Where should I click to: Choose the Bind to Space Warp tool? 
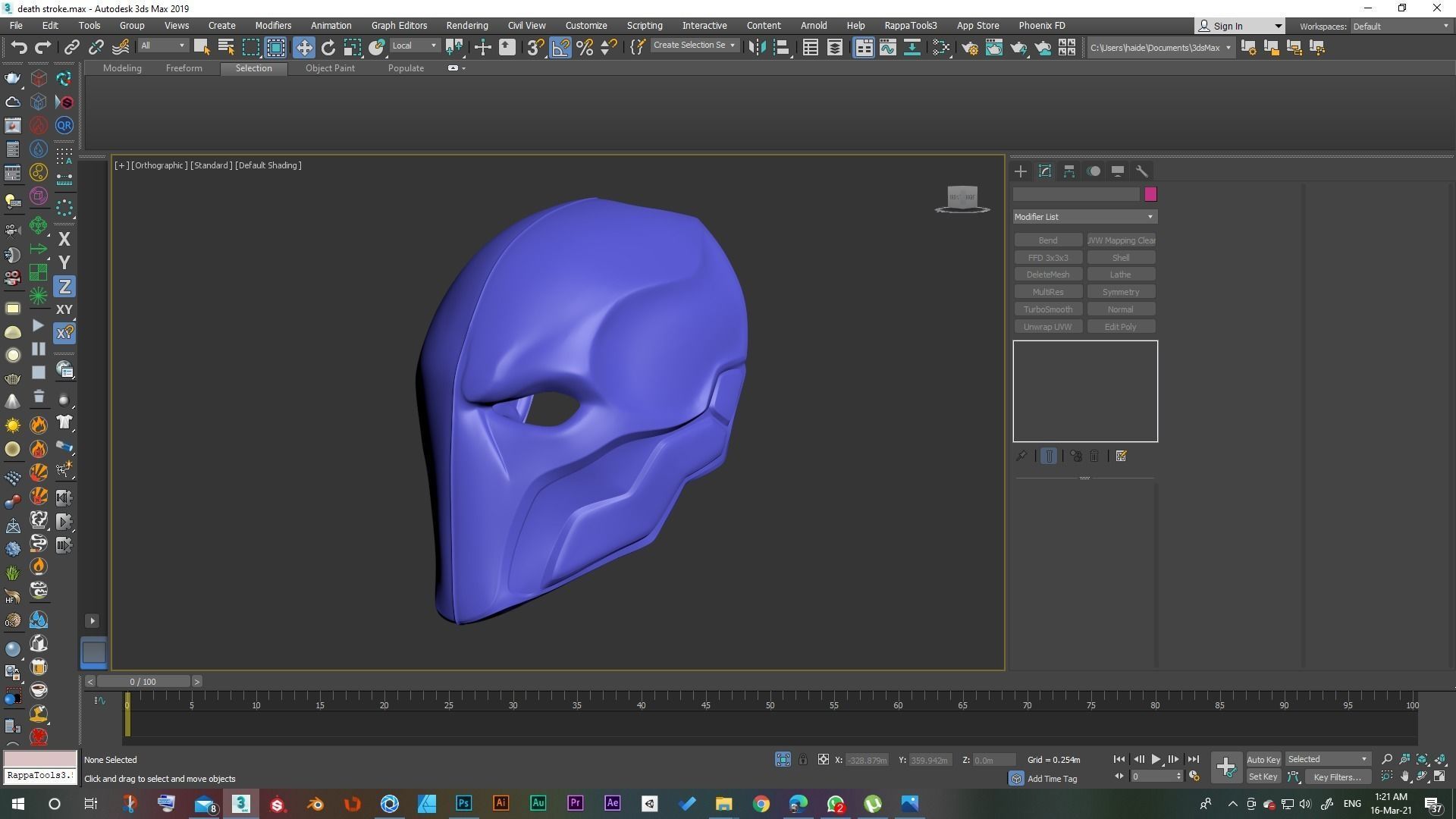pos(121,48)
